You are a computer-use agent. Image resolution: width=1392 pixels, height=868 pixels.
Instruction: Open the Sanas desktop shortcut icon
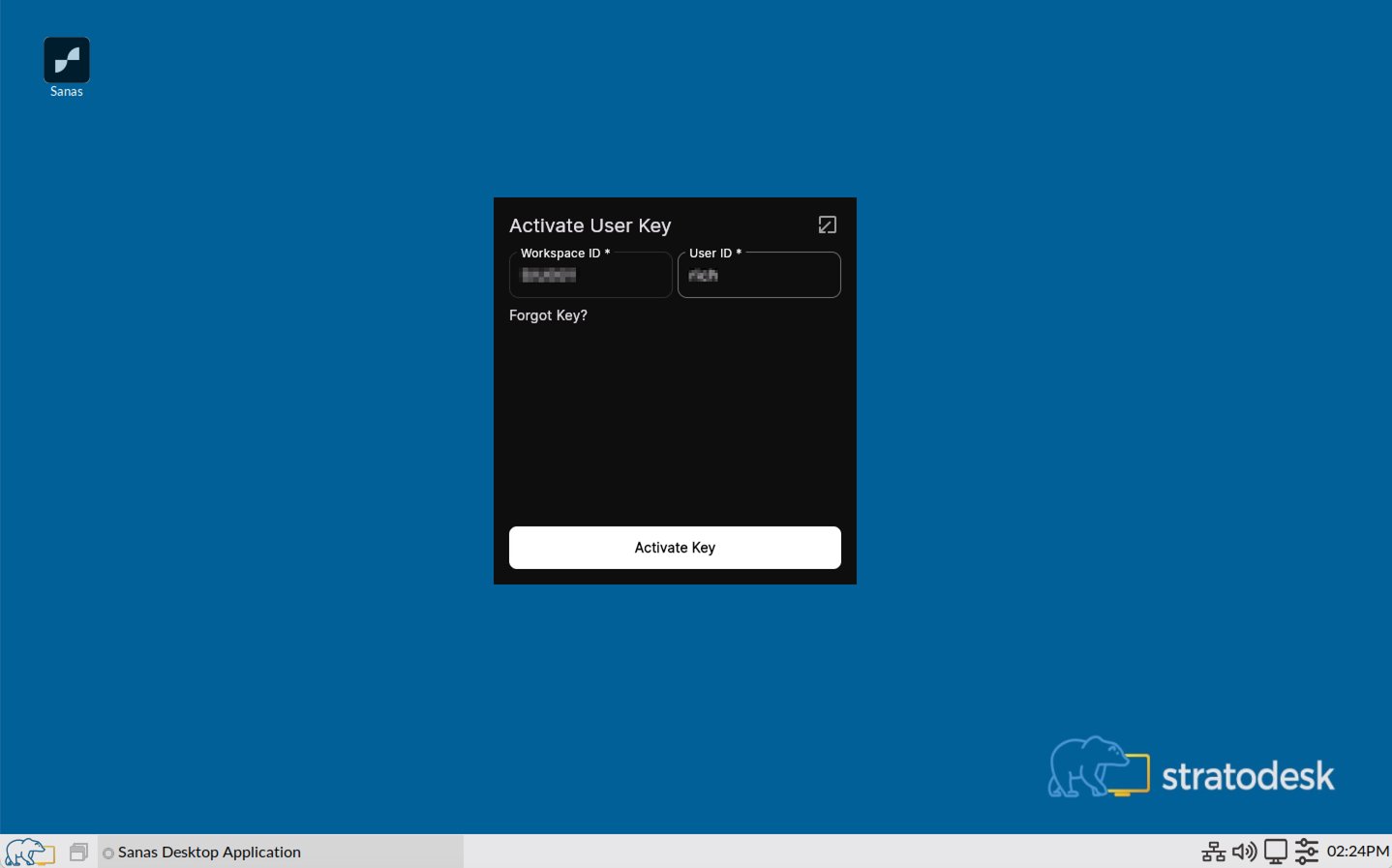click(x=67, y=60)
